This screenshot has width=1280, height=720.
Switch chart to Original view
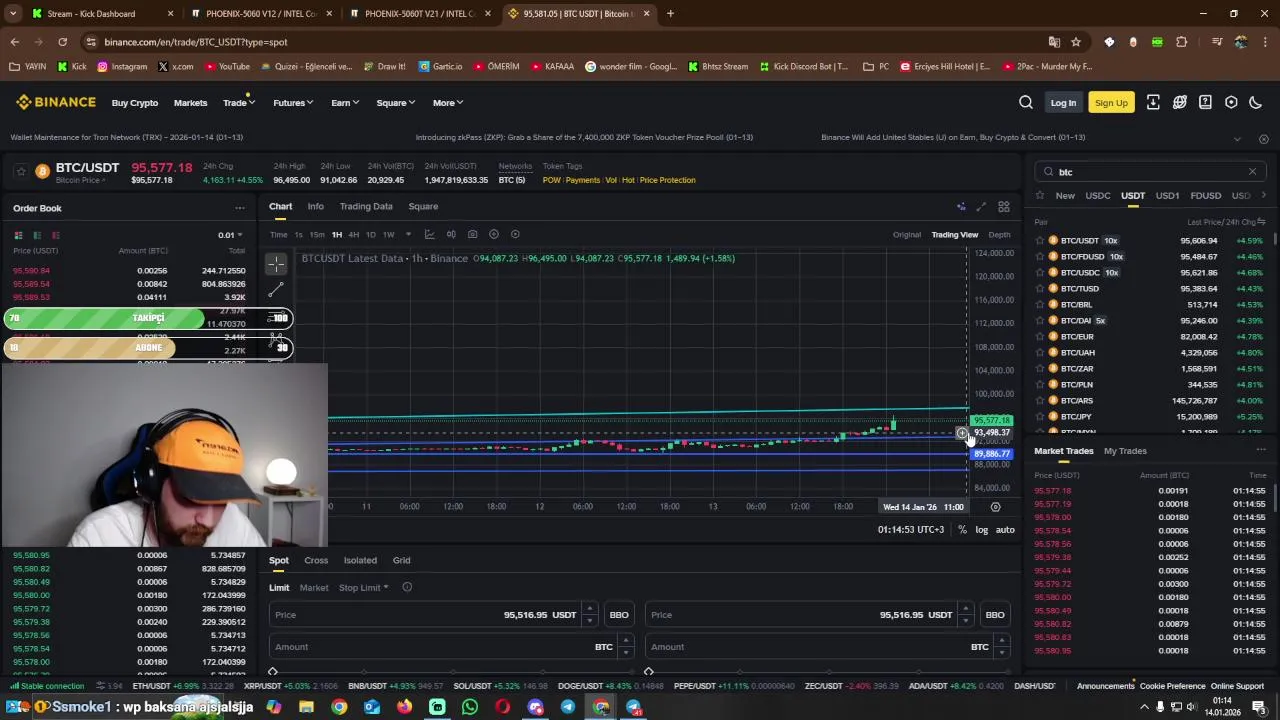click(x=907, y=235)
